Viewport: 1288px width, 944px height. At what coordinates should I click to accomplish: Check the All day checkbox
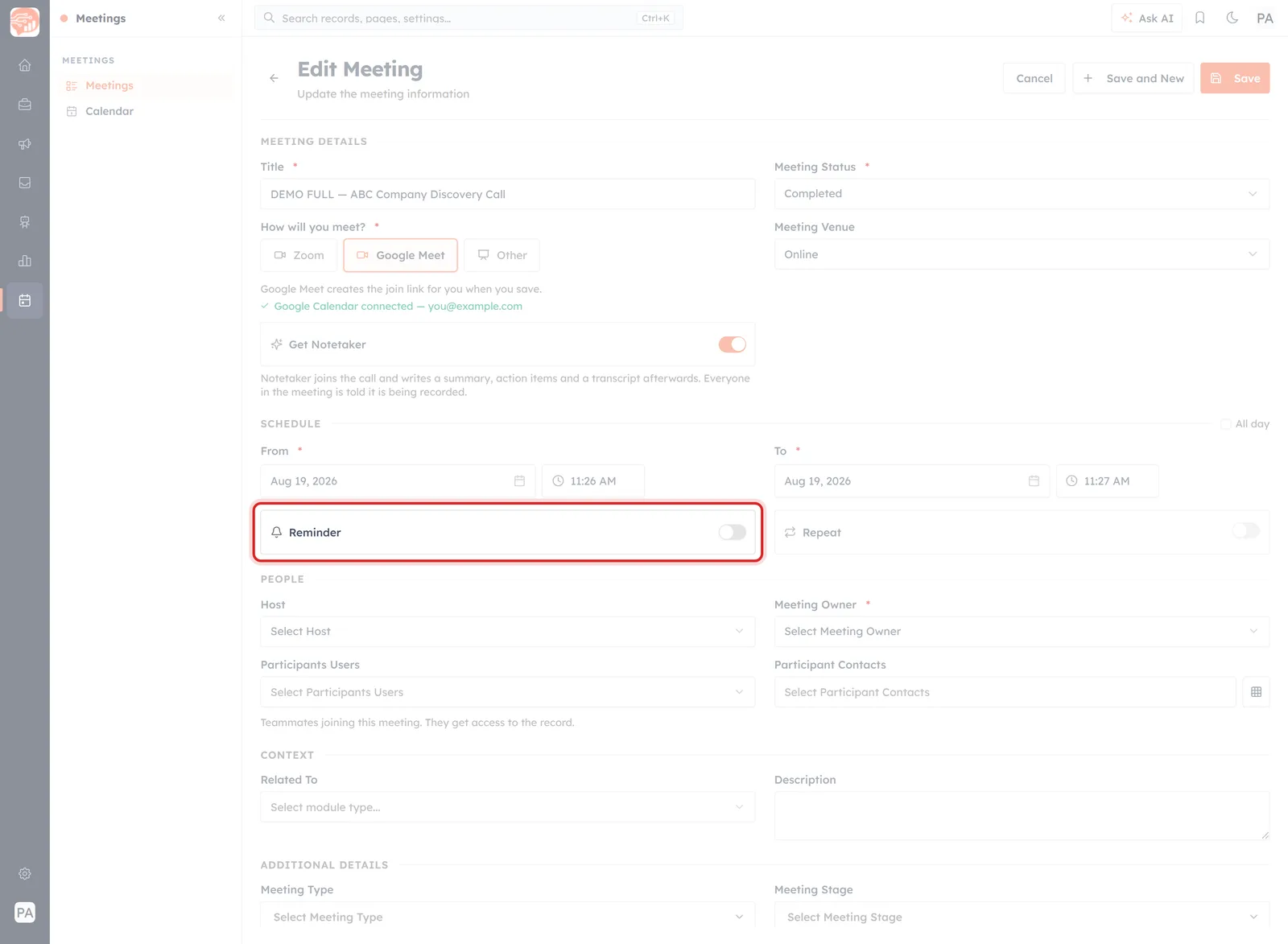click(x=1225, y=424)
